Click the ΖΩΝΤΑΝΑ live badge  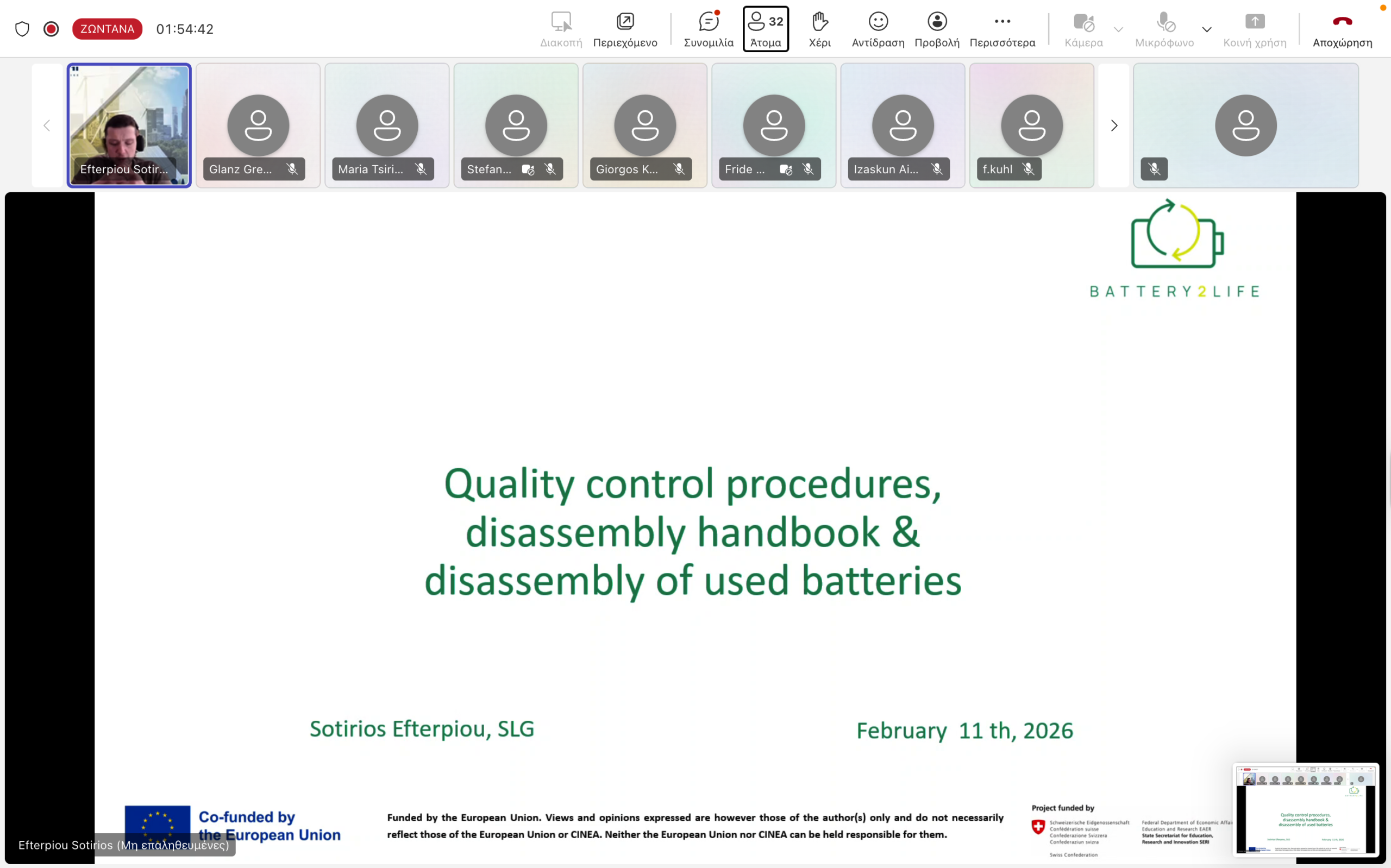[108, 29]
